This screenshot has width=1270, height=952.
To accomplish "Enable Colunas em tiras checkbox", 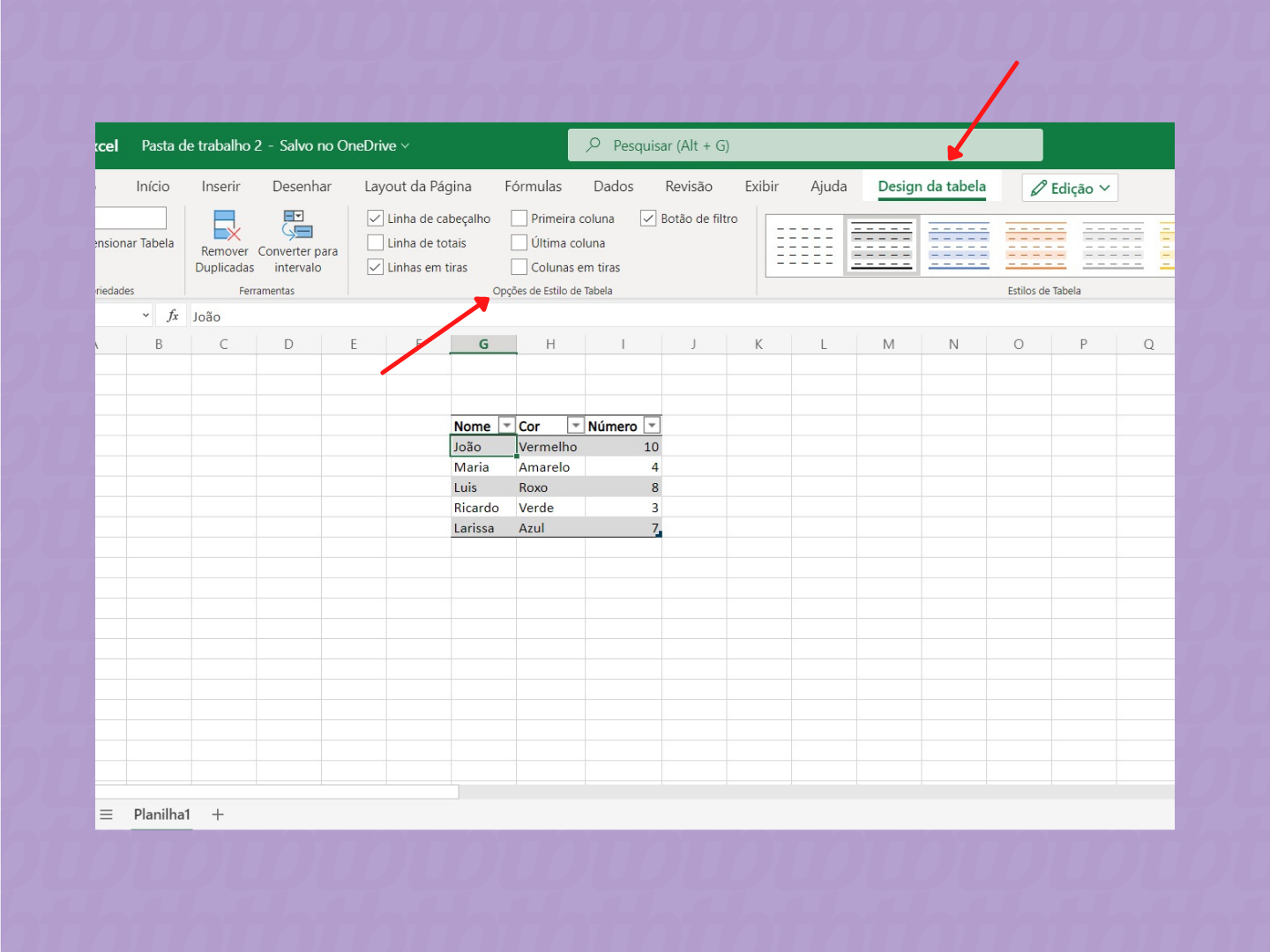I will [x=519, y=267].
